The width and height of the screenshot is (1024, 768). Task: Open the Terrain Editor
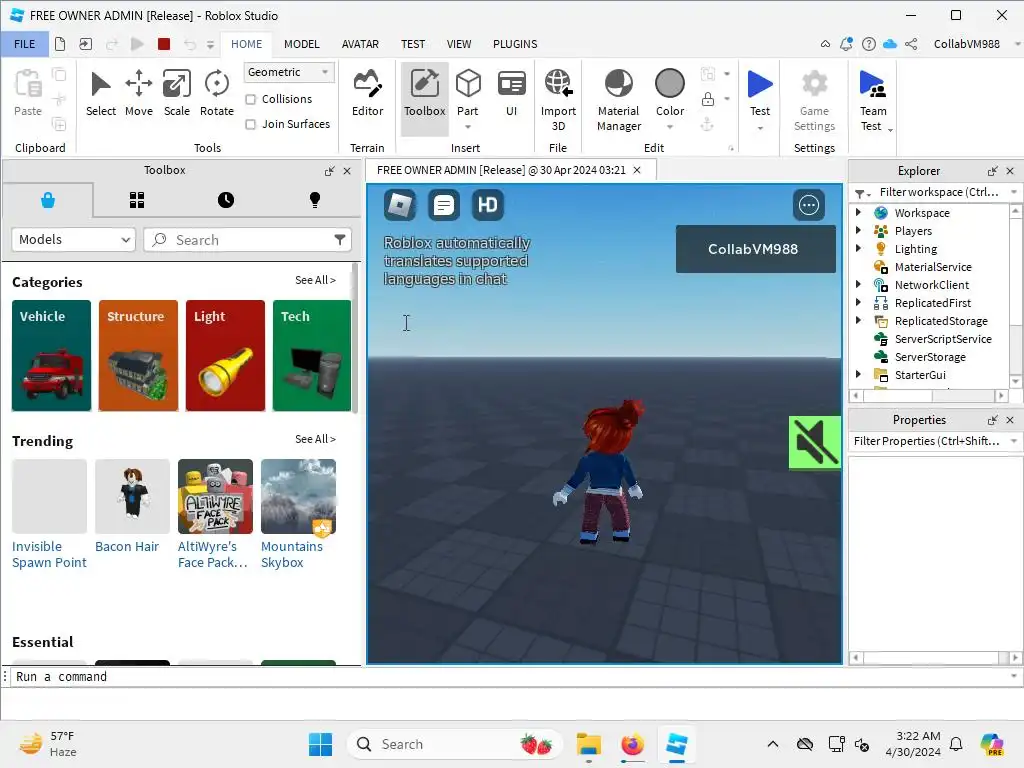point(368,93)
